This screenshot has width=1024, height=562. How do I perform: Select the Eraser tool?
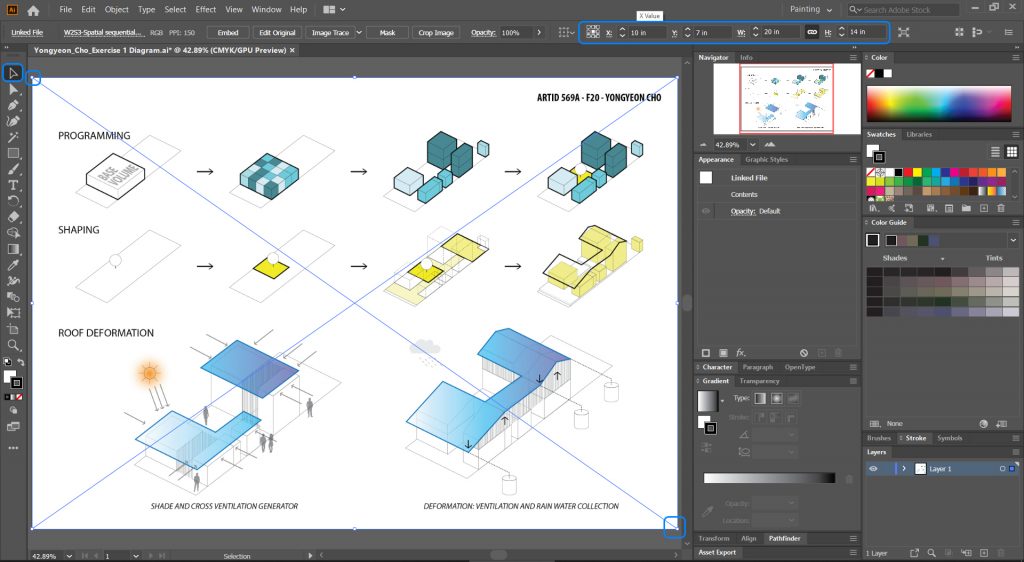point(14,217)
